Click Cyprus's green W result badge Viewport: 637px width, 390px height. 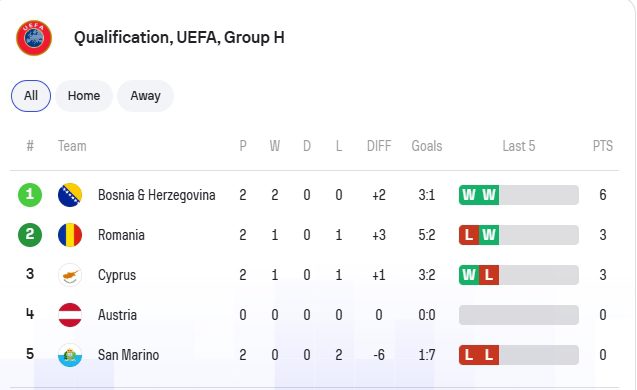click(x=469, y=275)
